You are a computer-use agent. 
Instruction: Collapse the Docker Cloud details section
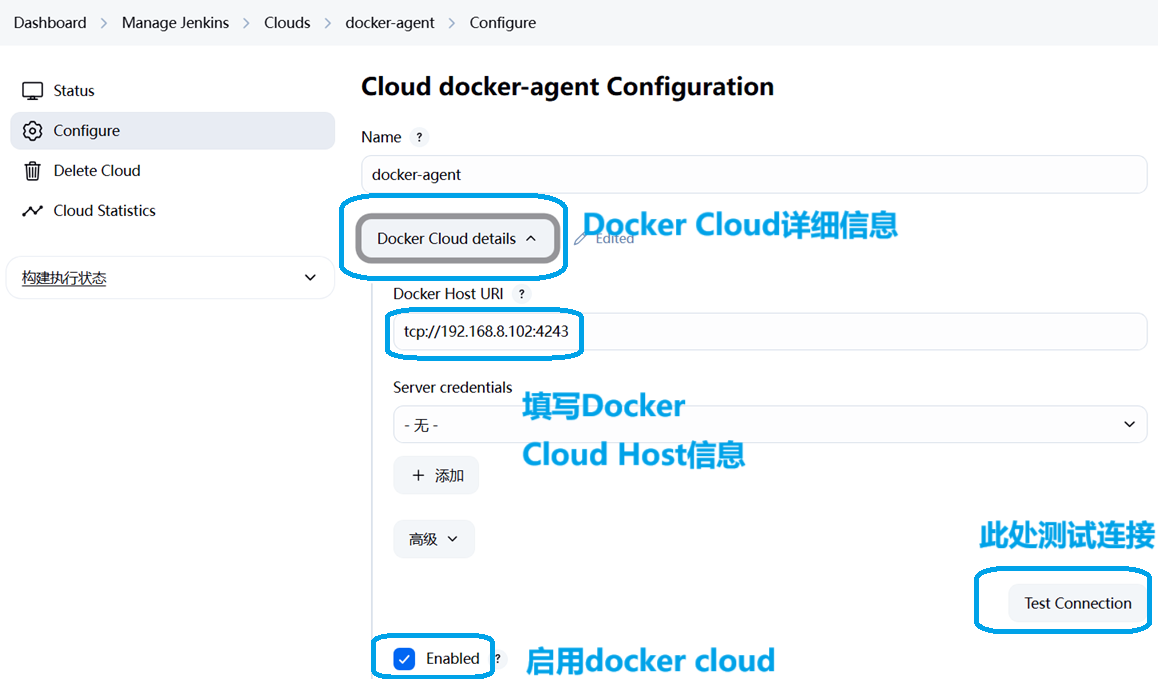(x=457, y=239)
